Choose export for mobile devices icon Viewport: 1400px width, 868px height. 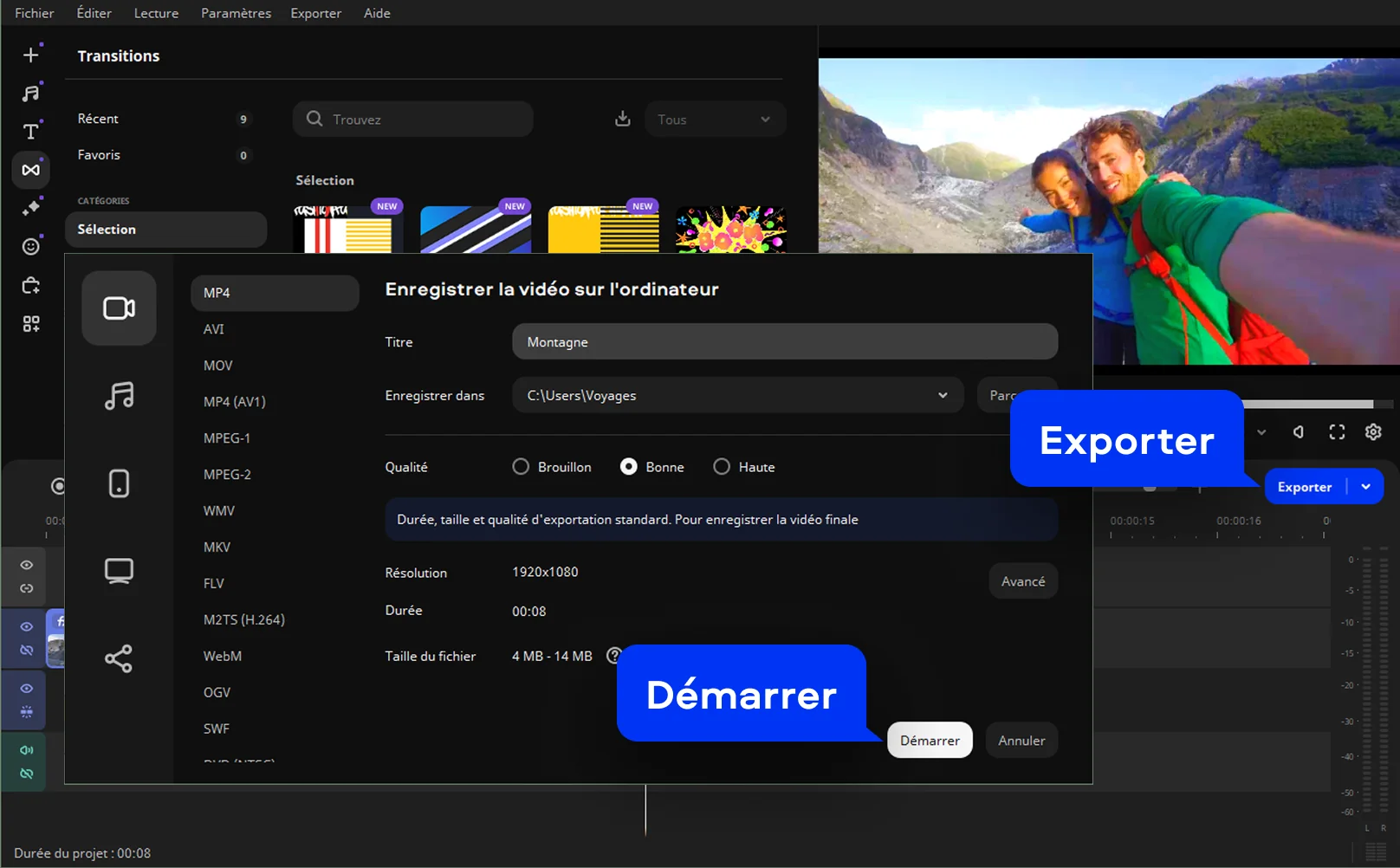tap(119, 483)
